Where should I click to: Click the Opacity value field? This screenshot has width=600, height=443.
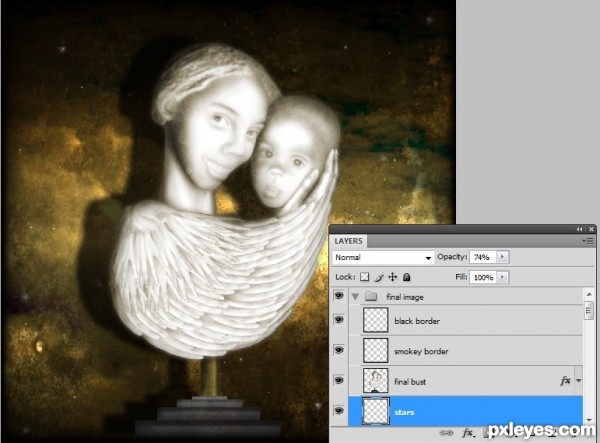click(x=483, y=257)
